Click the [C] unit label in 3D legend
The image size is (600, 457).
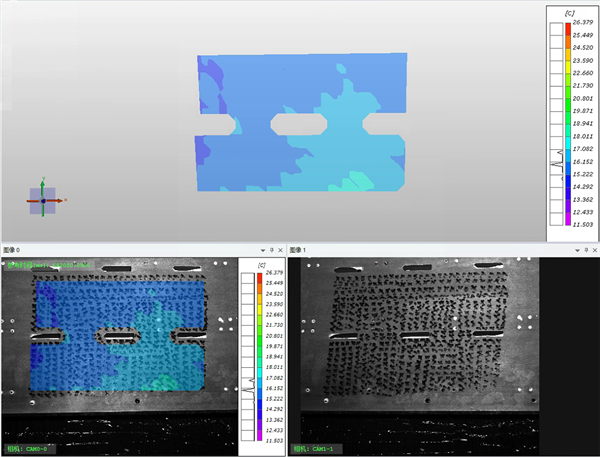(x=569, y=13)
